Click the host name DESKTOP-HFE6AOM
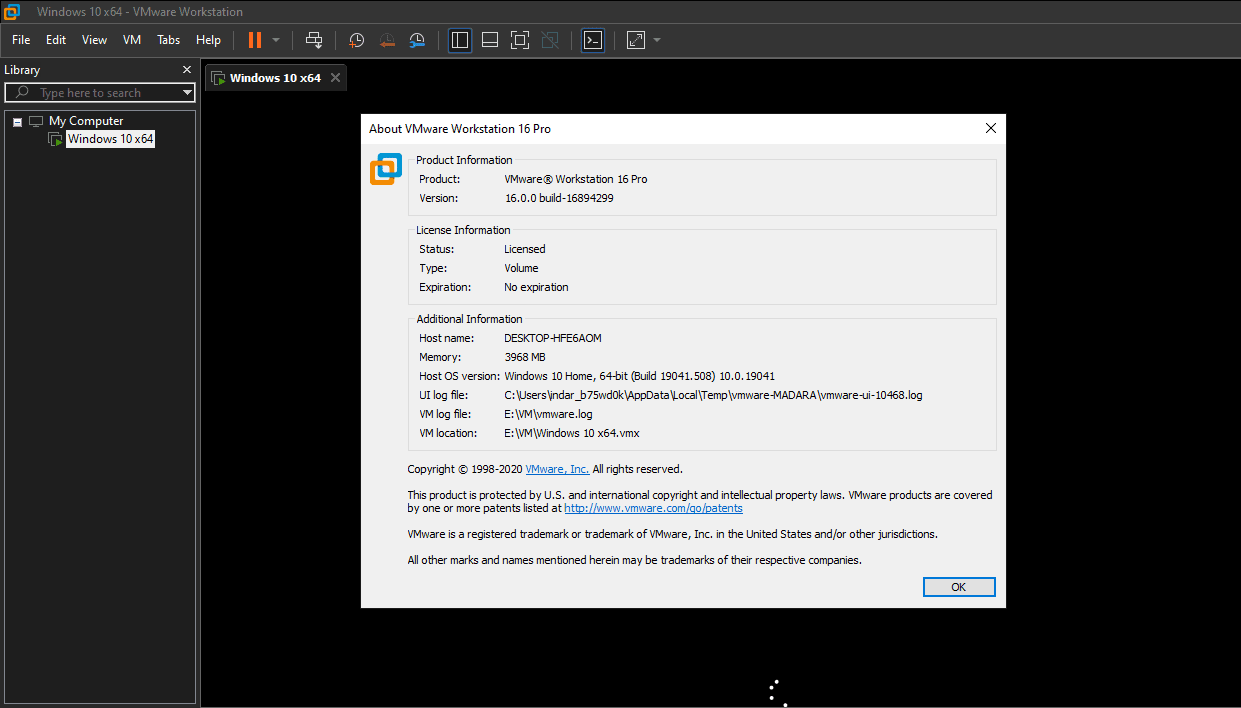 tap(553, 338)
